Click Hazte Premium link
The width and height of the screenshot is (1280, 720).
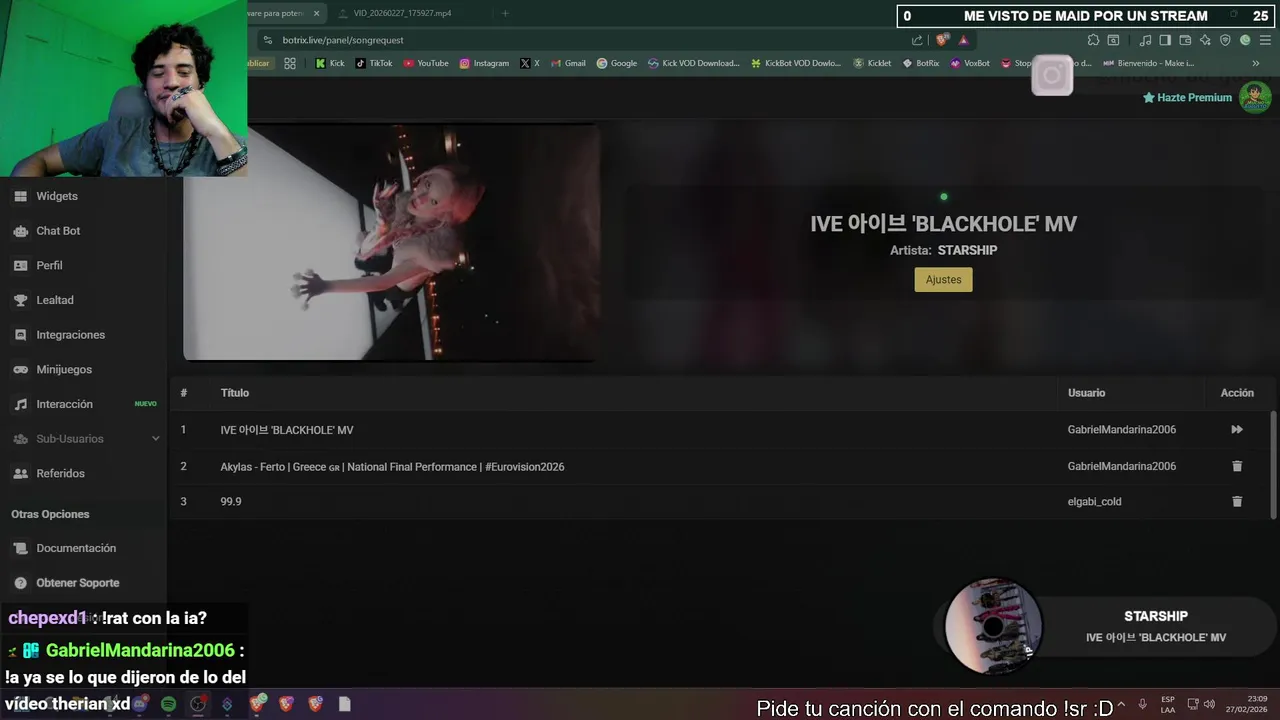(x=1187, y=98)
